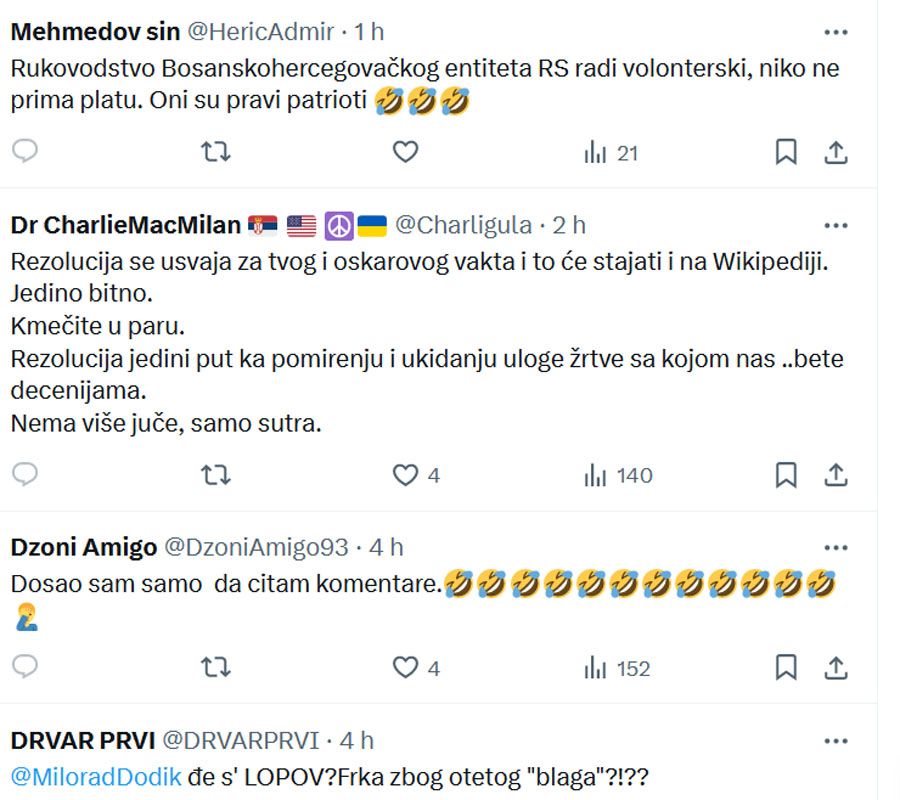Image resolution: width=900 pixels, height=800 pixels.
Task: Reply to Dr CharlieMacMilan's tweet
Action: click(x=25, y=475)
